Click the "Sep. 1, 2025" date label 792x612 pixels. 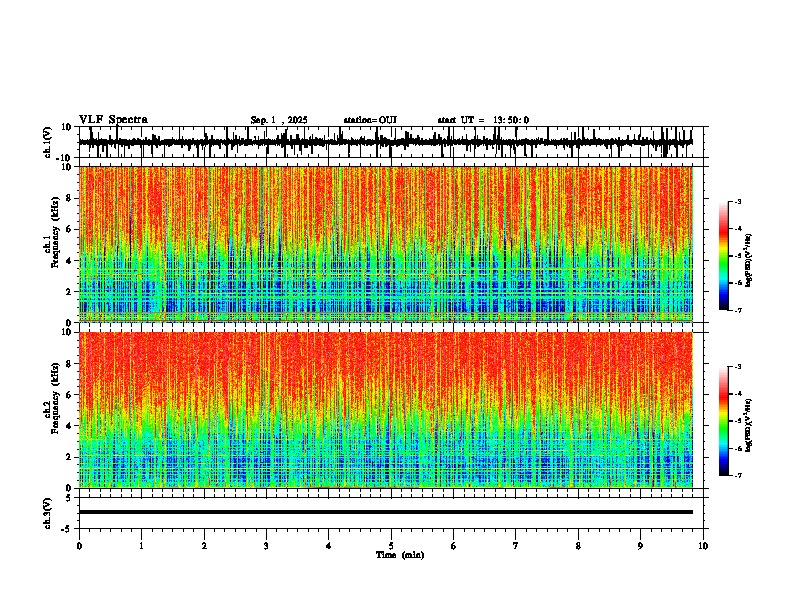point(279,120)
